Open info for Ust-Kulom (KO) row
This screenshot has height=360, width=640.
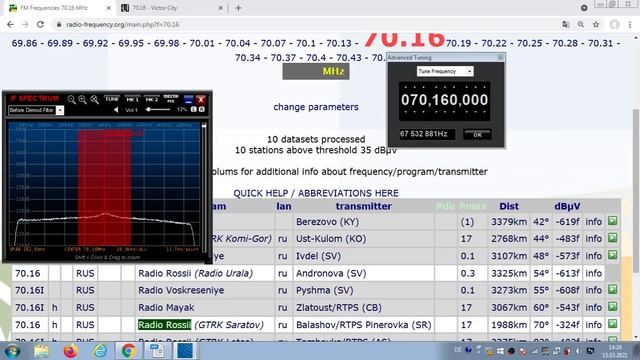[x=593, y=239]
